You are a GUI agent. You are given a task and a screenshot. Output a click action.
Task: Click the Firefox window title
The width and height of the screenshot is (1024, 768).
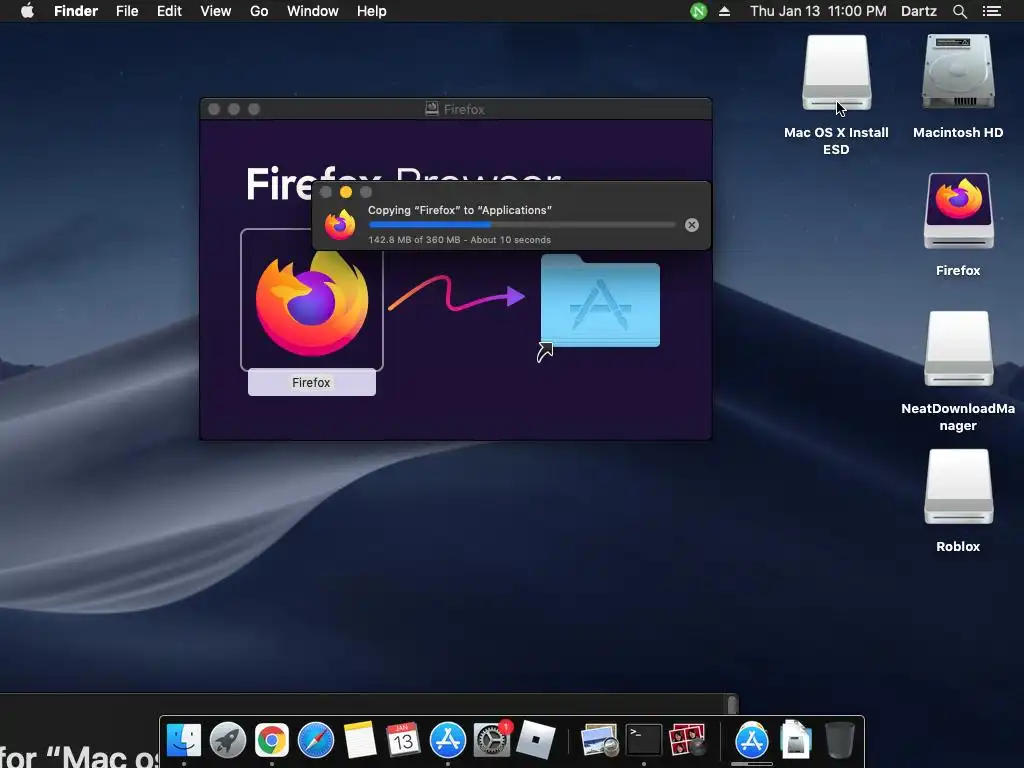point(464,110)
